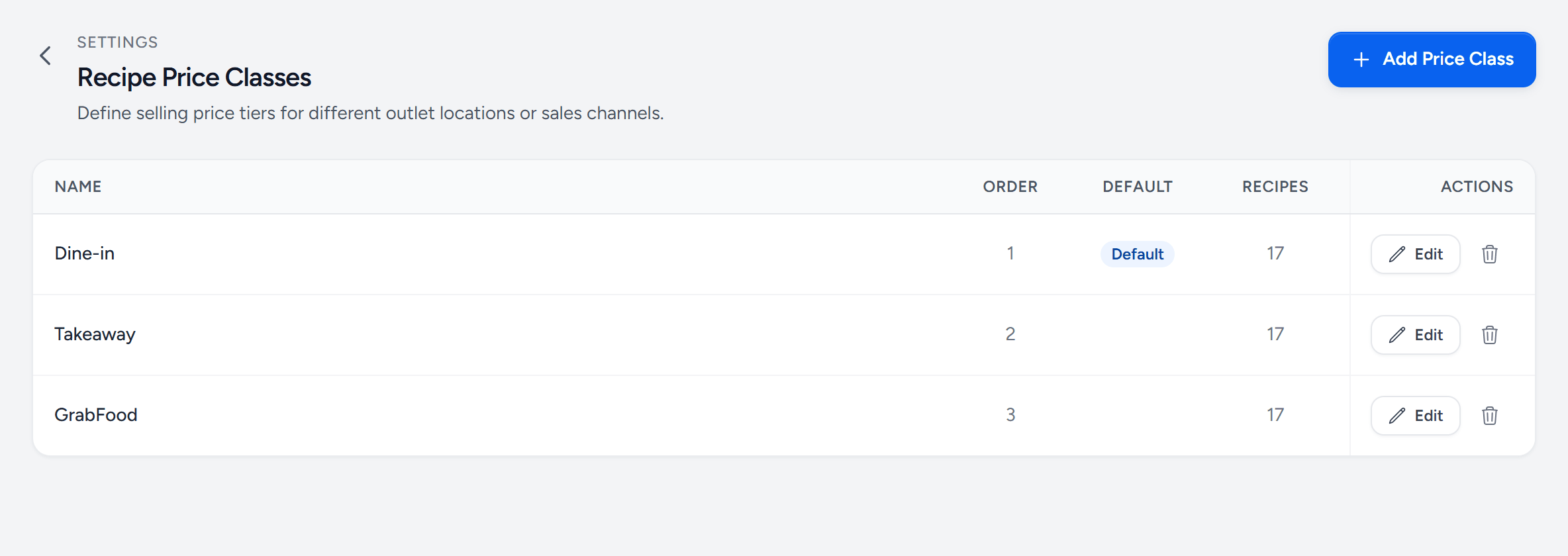Click recipes count 17 in GrabFood row
The width and height of the screenshot is (1568, 556).
tap(1275, 415)
